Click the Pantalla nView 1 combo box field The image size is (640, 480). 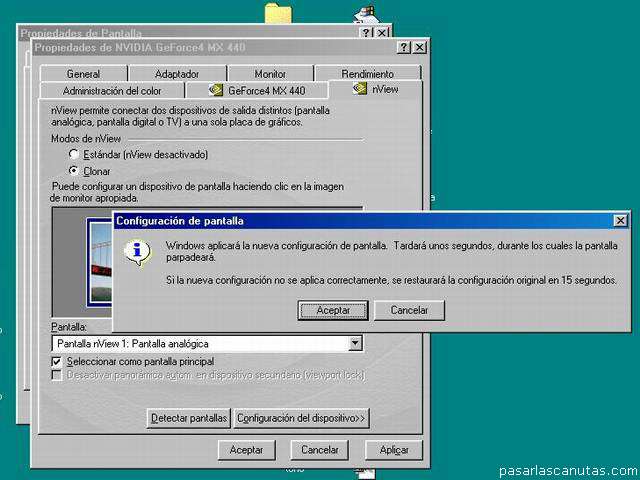[200, 343]
